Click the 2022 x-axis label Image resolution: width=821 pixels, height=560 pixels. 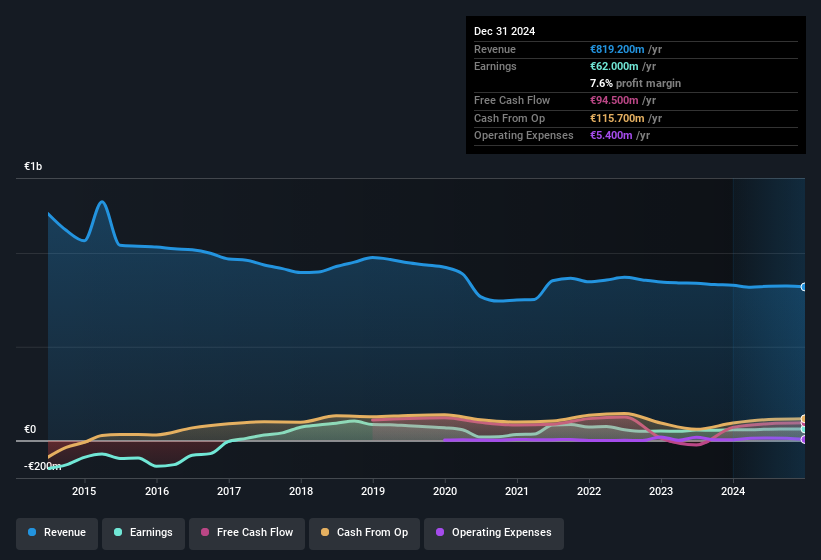coord(589,491)
